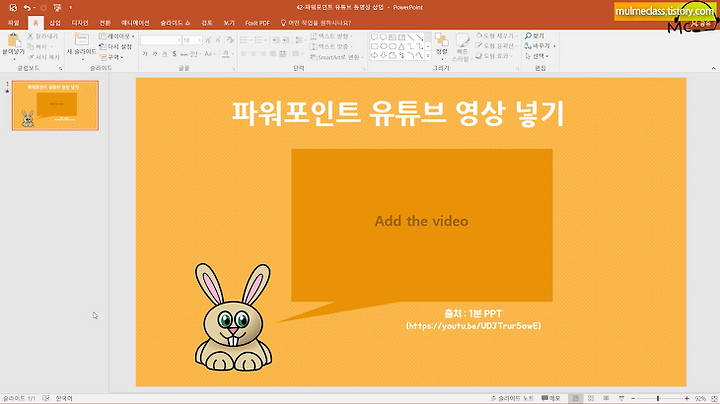Open the Shape Fill (도형 채우기) dropdown
The width and height of the screenshot is (720, 404).
pyautogui.click(x=496, y=36)
